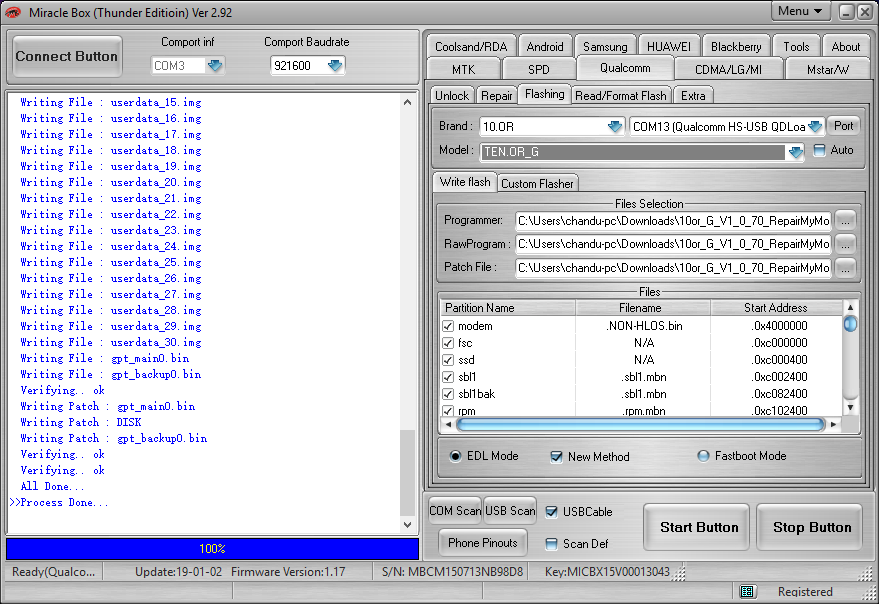Switch to the MTK tab
Screen dimensions: 879x604
[x=464, y=70]
